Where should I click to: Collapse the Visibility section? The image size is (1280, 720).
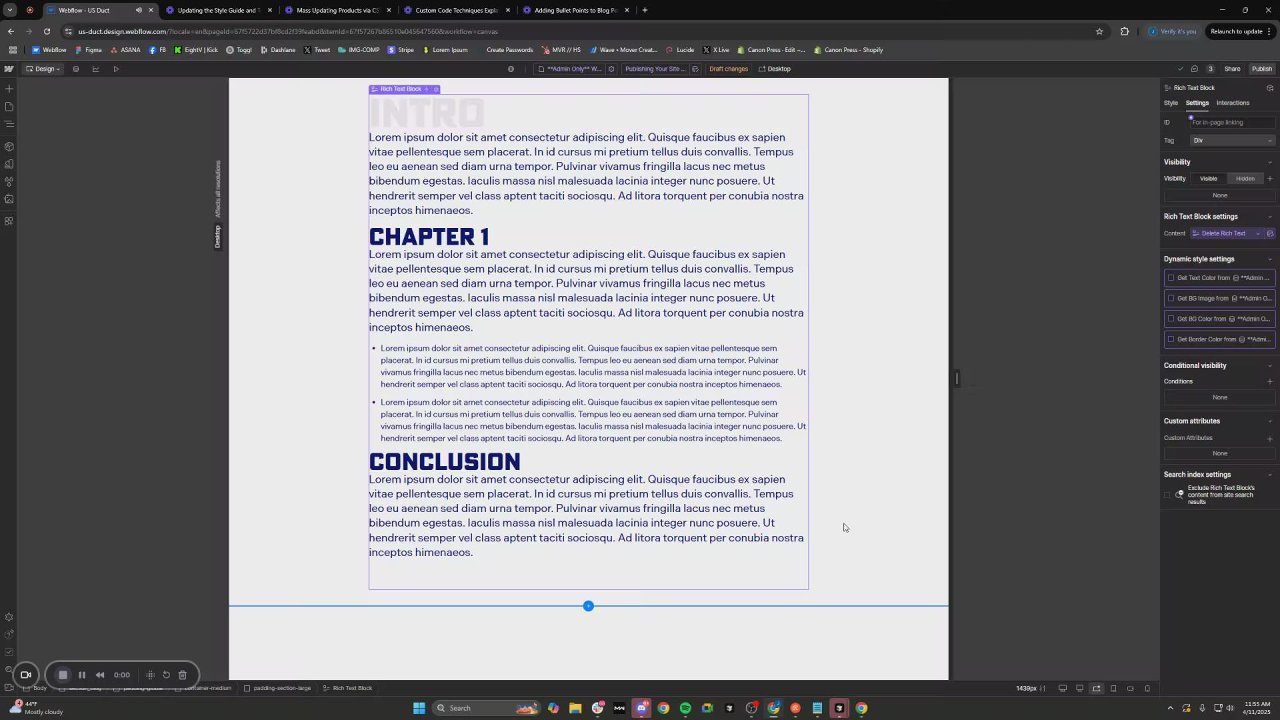(1270, 162)
